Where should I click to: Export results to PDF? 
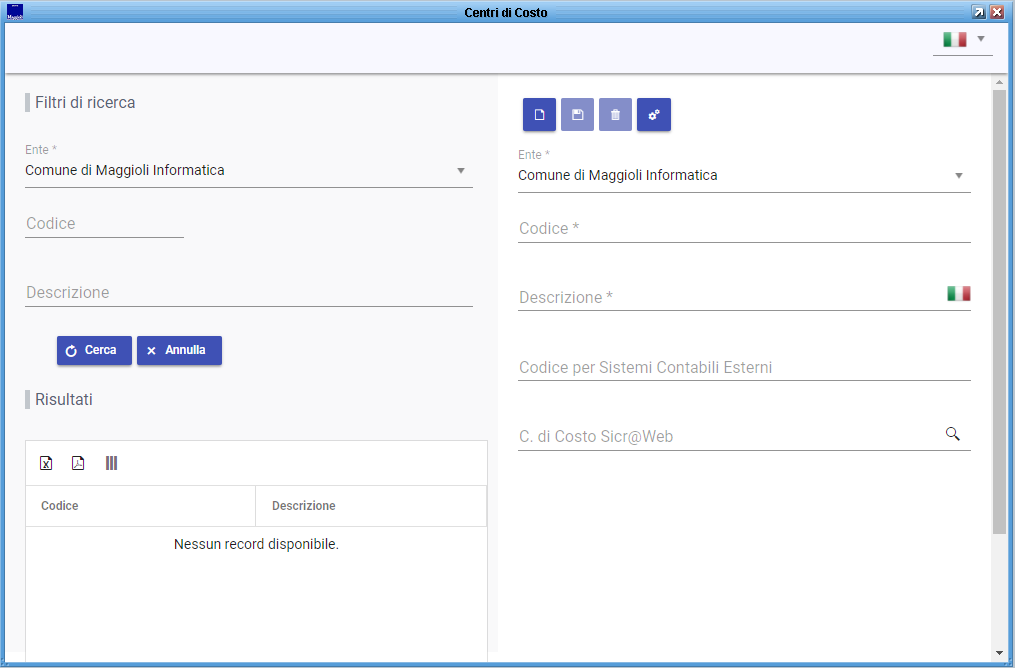tap(78, 463)
